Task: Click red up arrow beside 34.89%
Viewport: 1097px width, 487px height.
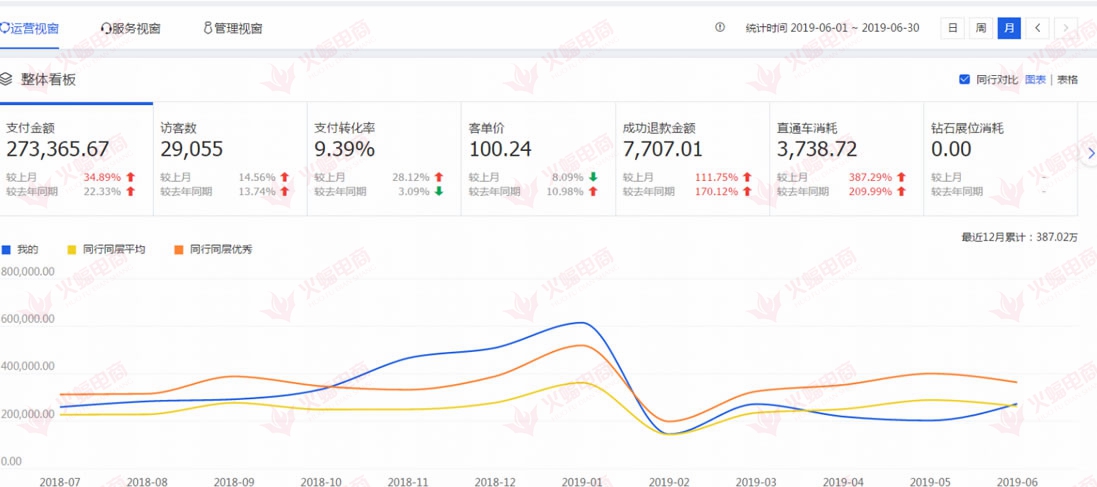Action: (130, 177)
